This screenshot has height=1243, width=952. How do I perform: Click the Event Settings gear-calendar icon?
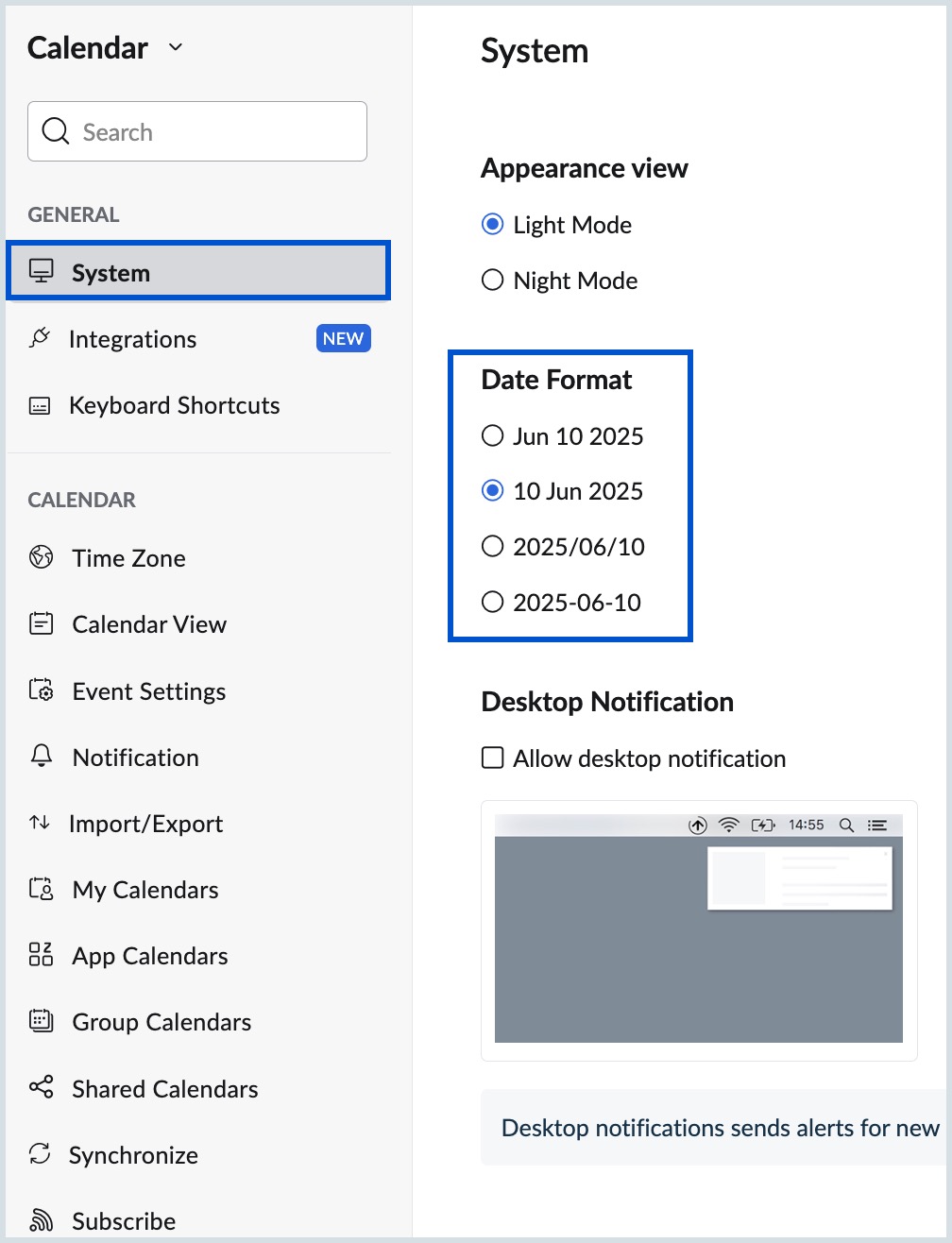[41, 691]
